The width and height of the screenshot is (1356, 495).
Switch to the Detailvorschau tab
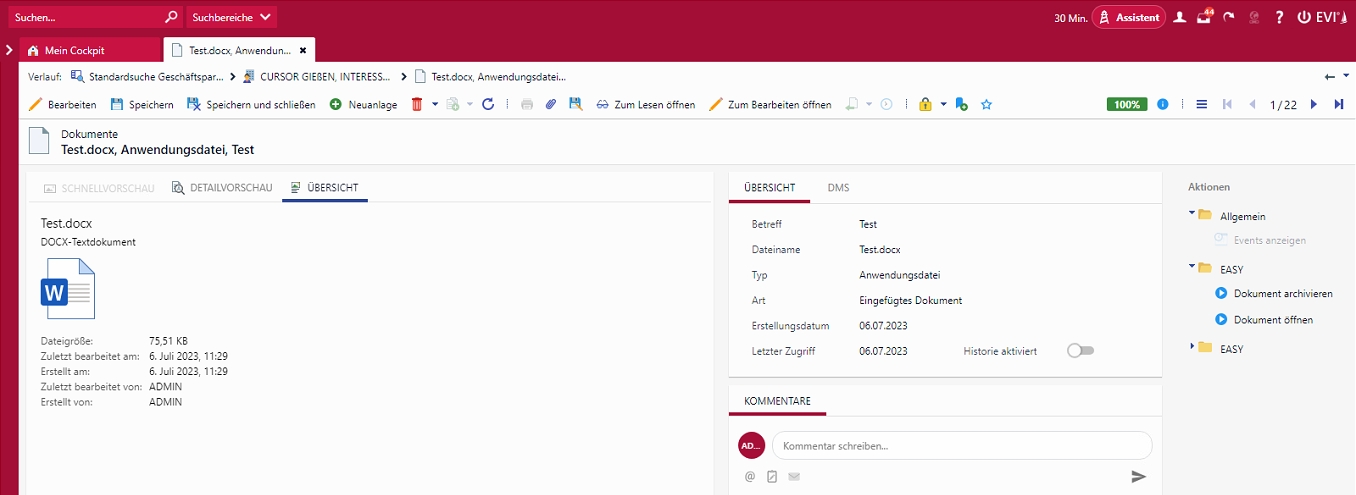(x=221, y=187)
